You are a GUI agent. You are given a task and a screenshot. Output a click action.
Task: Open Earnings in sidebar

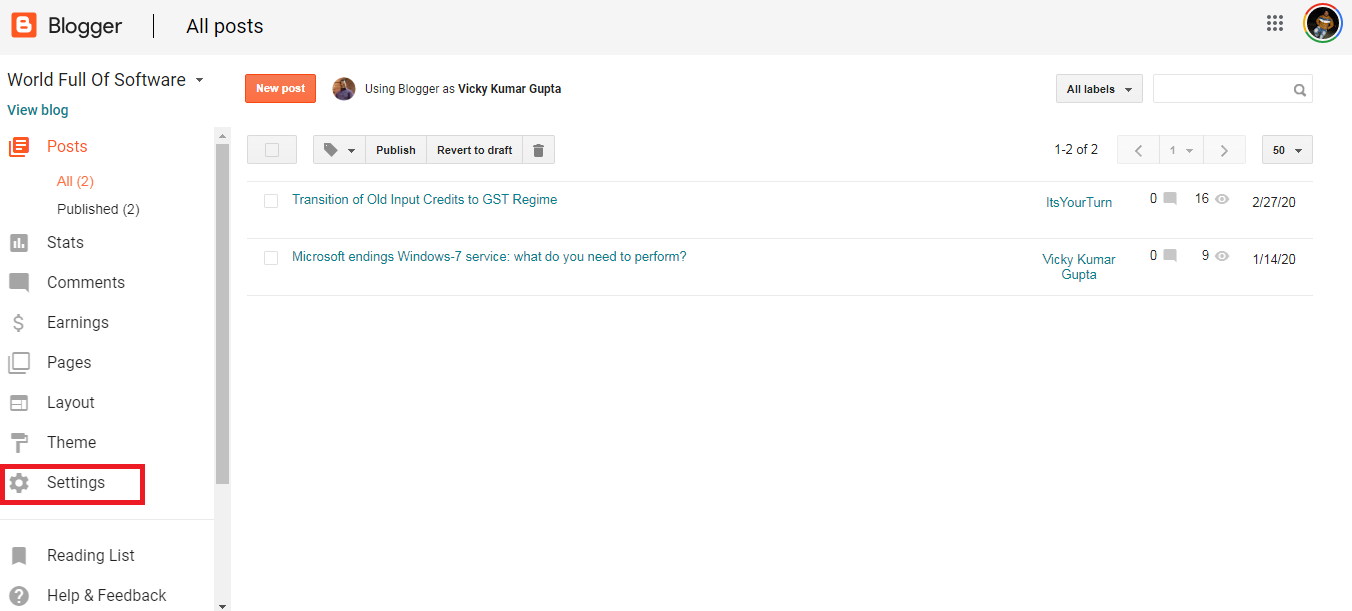(x=78, y=323)
